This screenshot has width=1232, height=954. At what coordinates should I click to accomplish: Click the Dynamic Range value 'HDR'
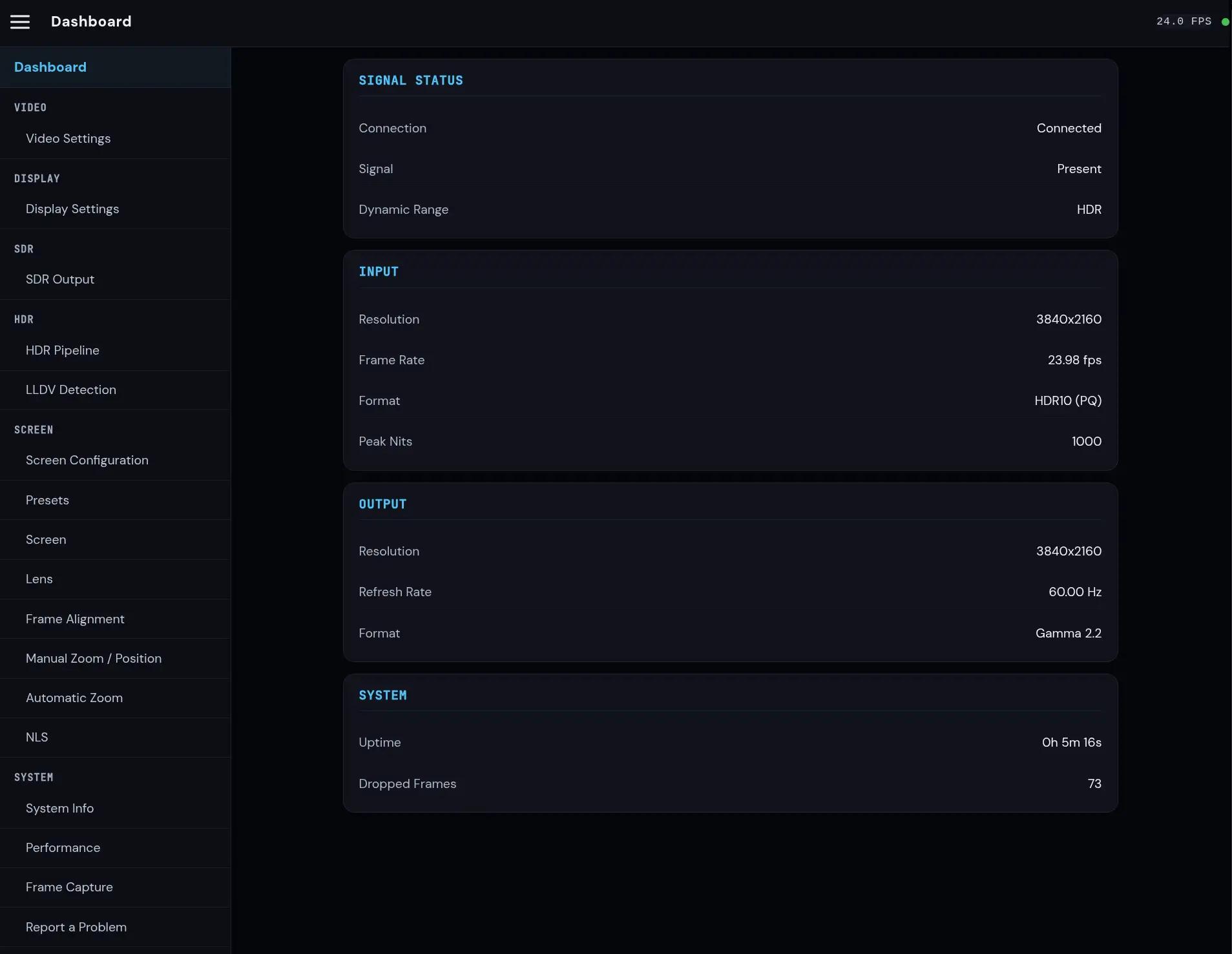click(1089, 210)
